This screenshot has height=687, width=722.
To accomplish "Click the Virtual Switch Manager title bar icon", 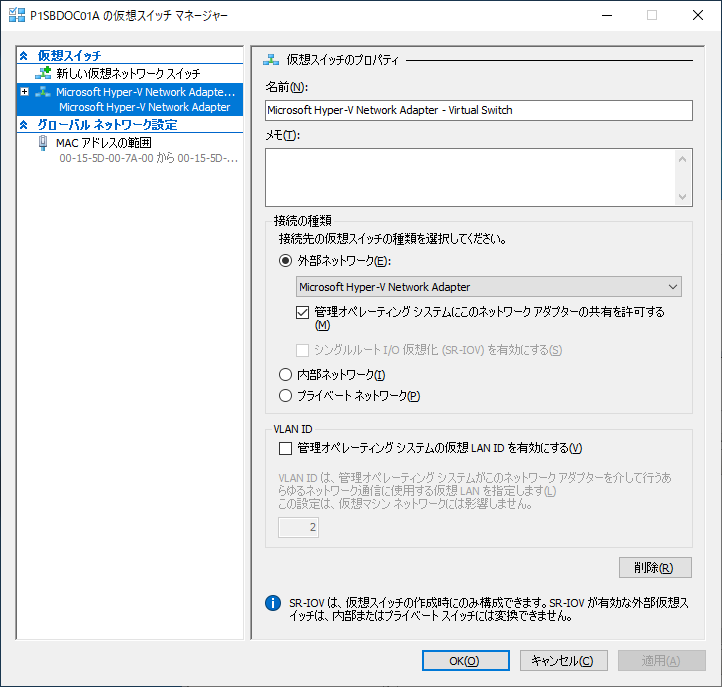I will pyautogui.click(x=17, y=15).
